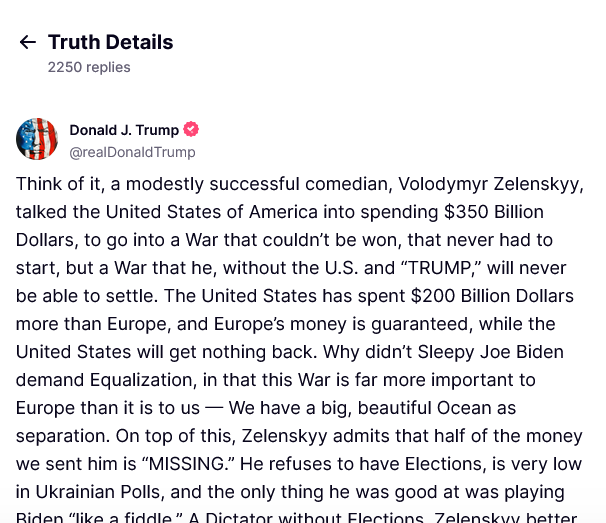Go back using the left arrow icon
The width and height of the screenshot is (606, 523).
tap(27, 42)
